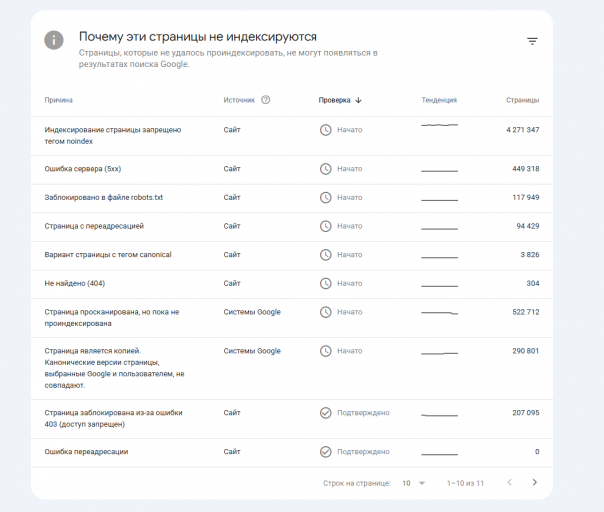
Task: Click the Источник column header
Action: point(239,100)
